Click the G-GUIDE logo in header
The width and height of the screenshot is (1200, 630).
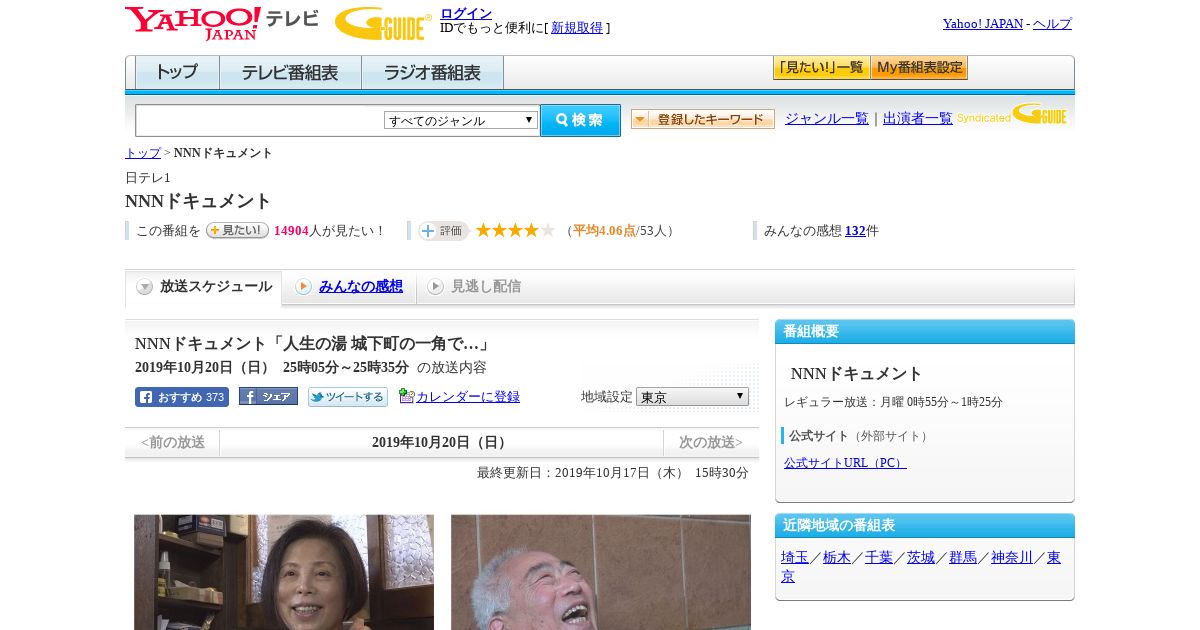(383, 23)
